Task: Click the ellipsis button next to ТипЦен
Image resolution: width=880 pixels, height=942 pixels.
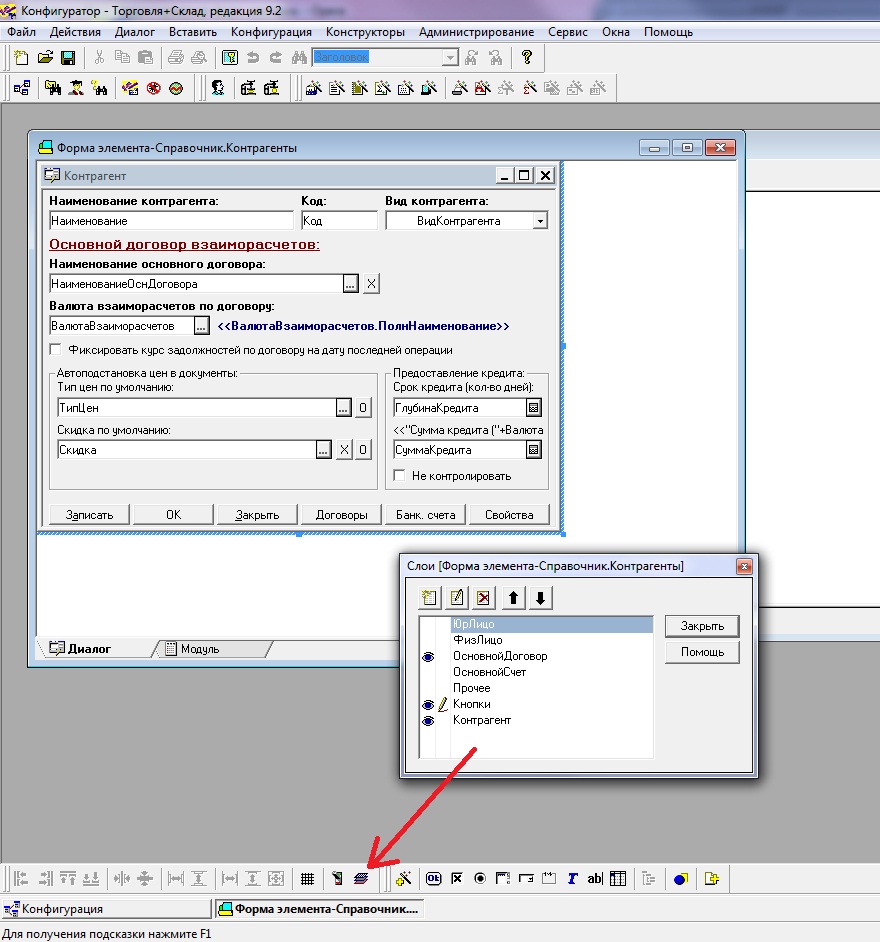Action: 343,407
